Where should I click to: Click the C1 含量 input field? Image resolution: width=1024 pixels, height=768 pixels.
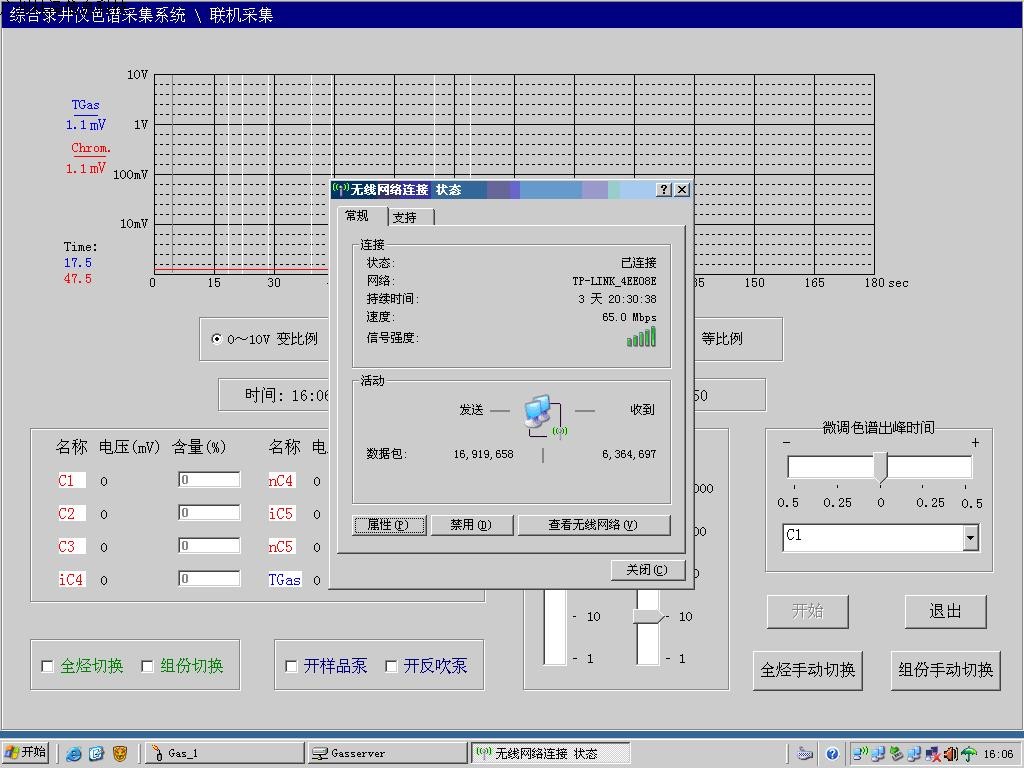pos(210,480)
